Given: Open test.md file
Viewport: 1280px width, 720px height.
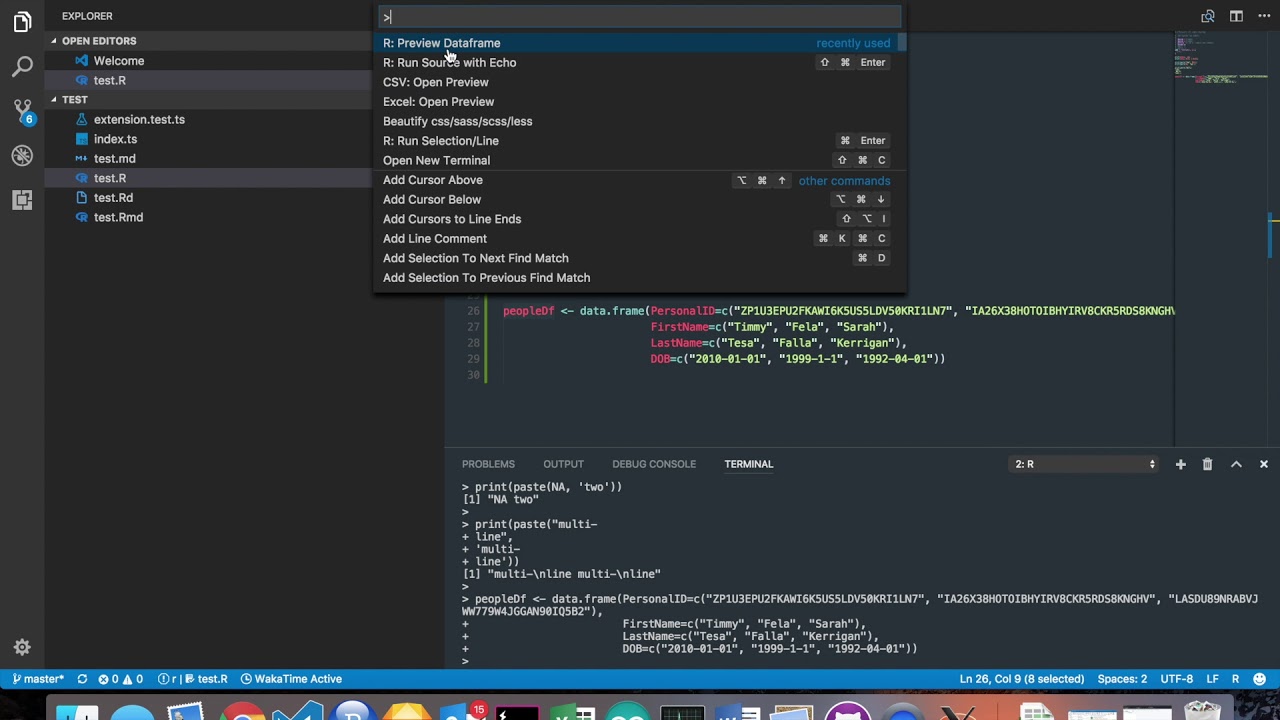Looking at the screenshot, I should click(114, 158).
